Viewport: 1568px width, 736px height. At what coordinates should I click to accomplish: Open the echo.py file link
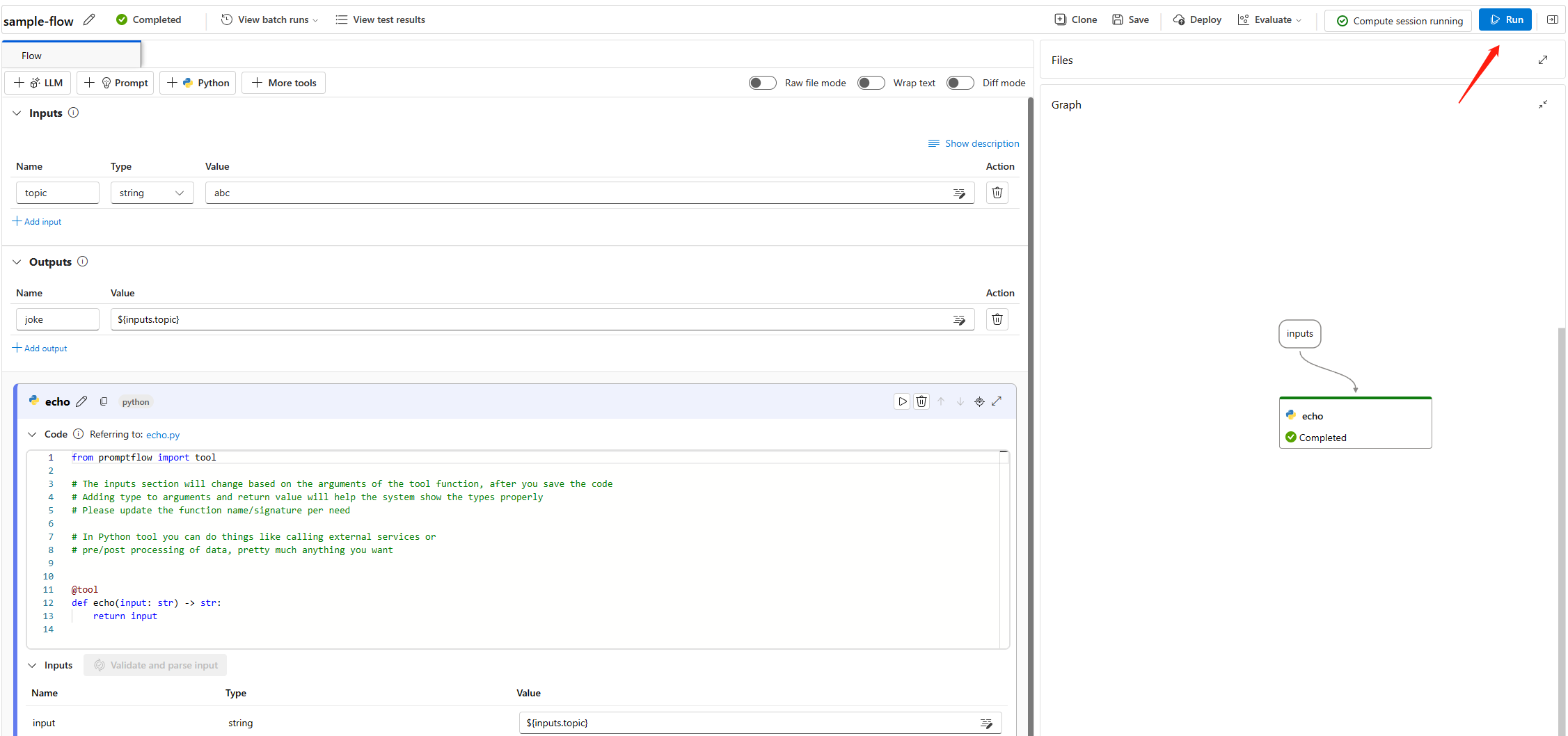(x=163, y=435)
